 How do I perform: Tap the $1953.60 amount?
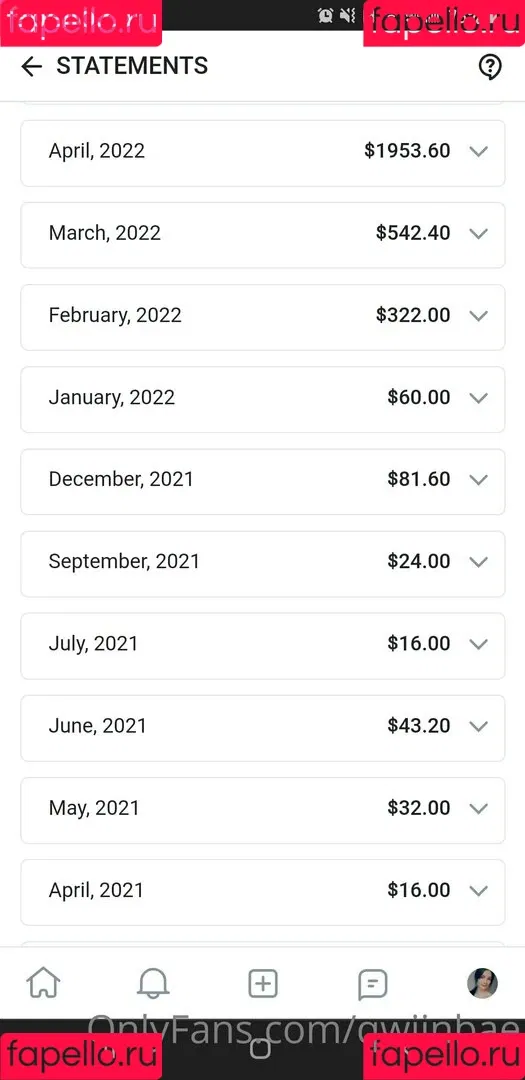coord(407,151)
